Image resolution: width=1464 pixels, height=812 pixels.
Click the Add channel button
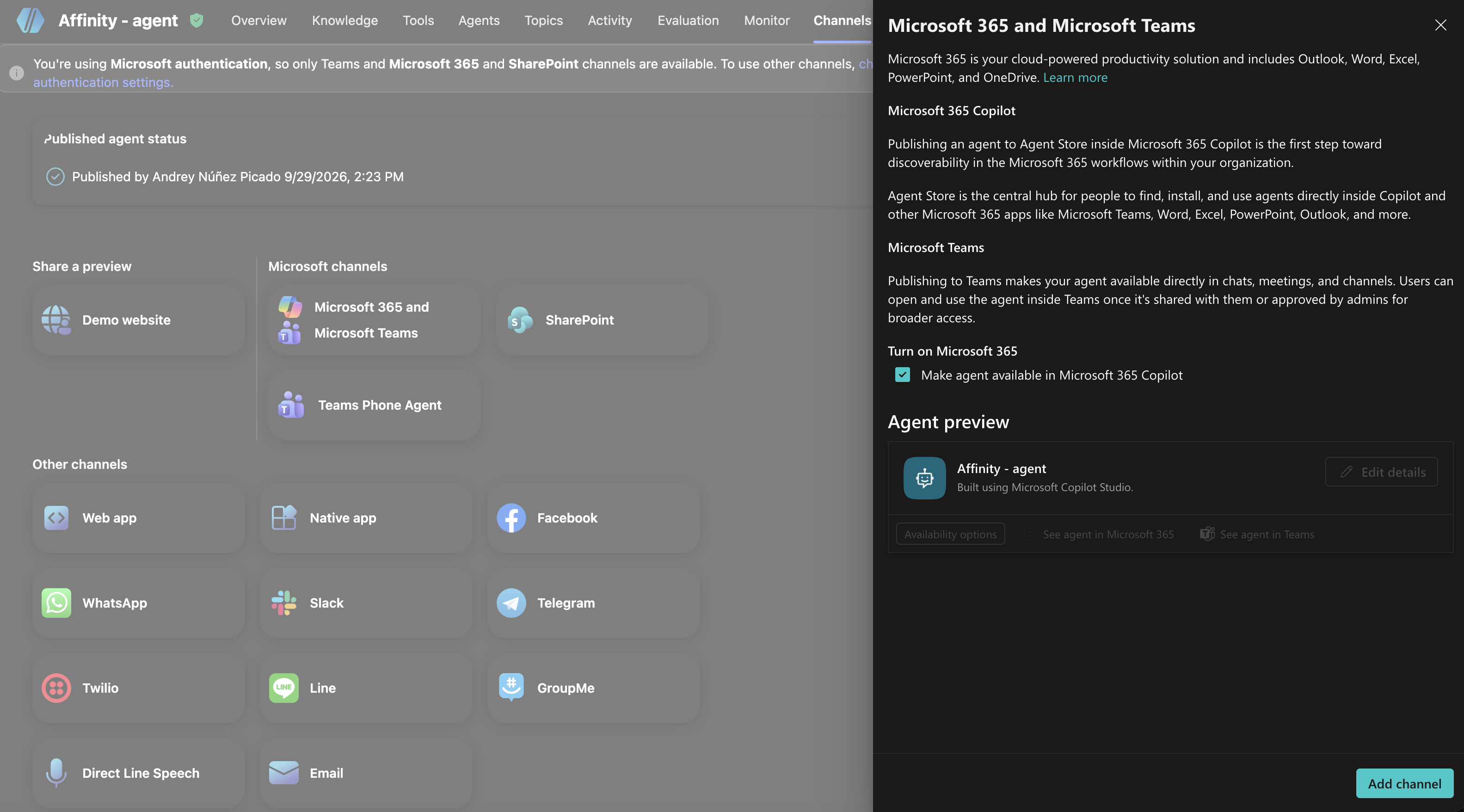click(1404, 784)
